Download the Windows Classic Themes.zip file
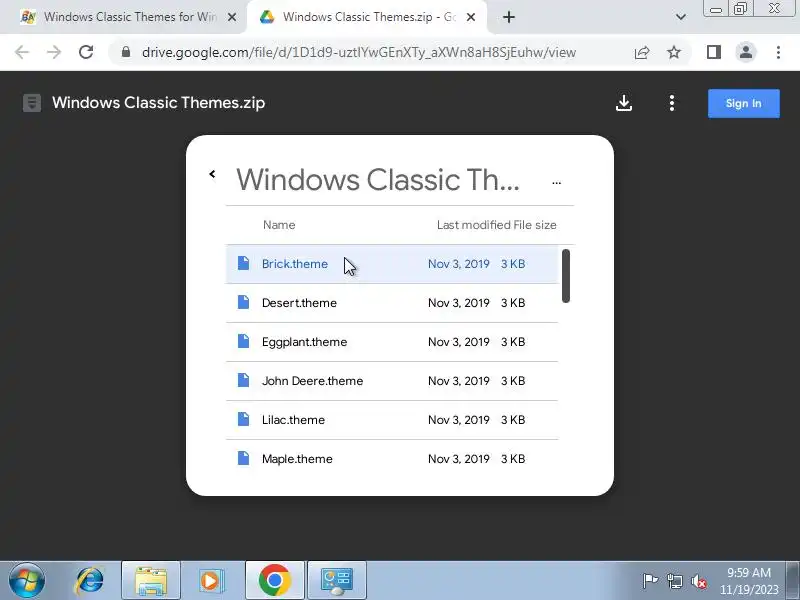This screenshot has width=800, height=600. tap(623, 103)
